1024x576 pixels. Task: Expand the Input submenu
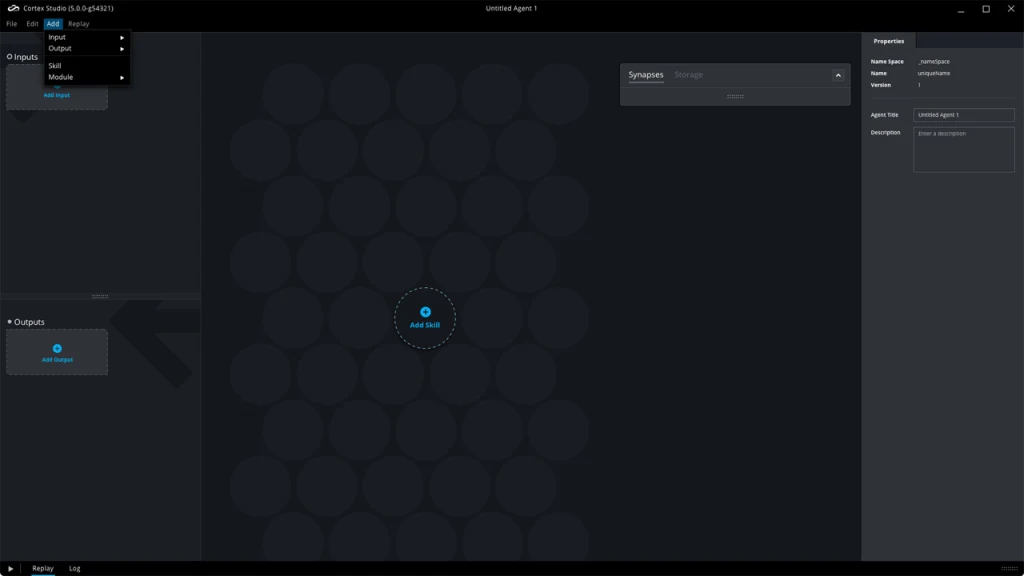87,37
